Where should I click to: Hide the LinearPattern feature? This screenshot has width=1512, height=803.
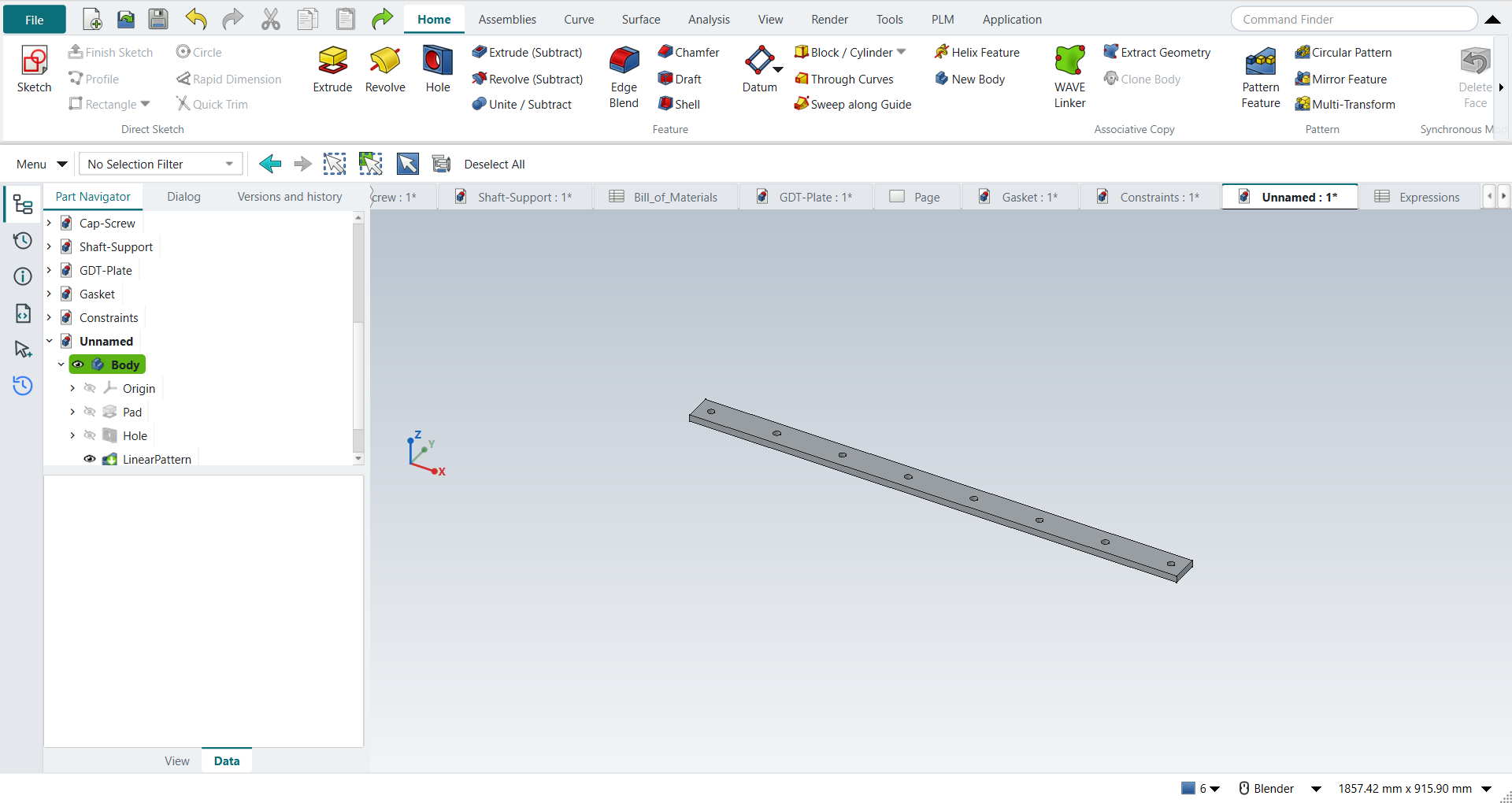(x=90, y=459)
